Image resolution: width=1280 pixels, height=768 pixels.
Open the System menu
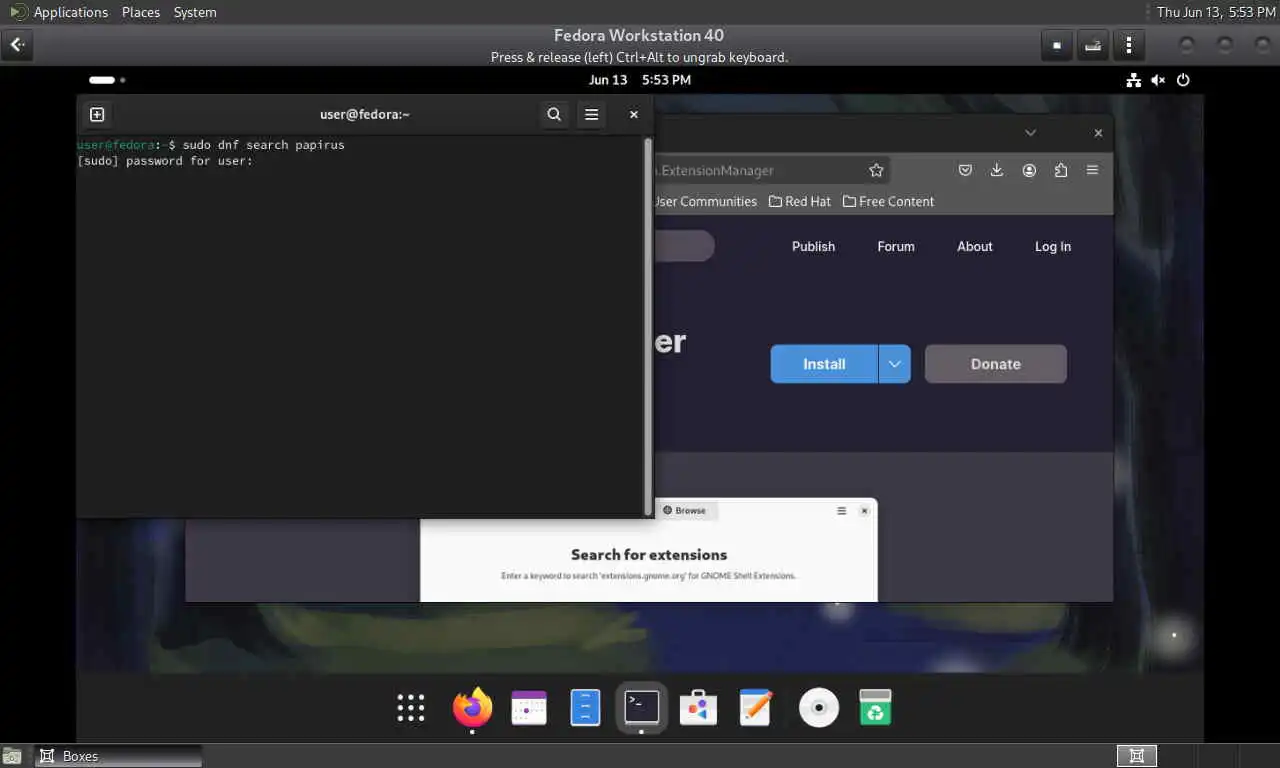195,12
